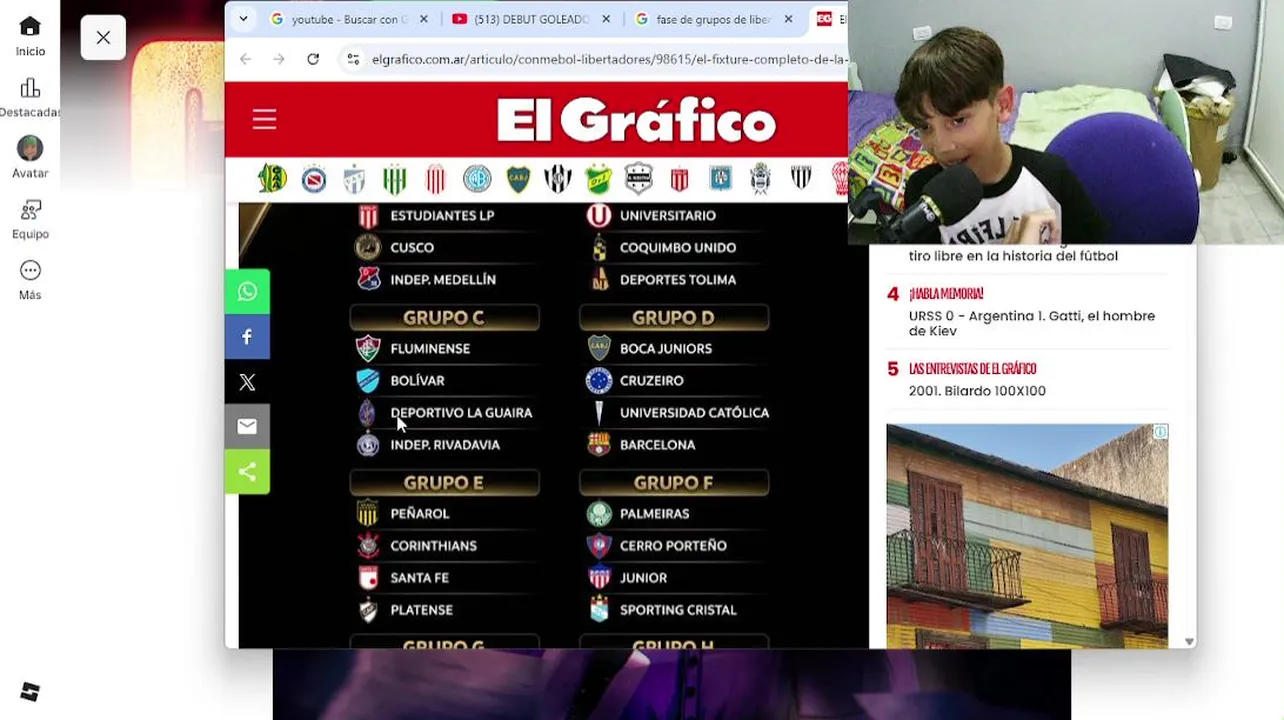
Task: Select the Defensa y Justicia crest in team bar
Action: [x=598, y=179]
